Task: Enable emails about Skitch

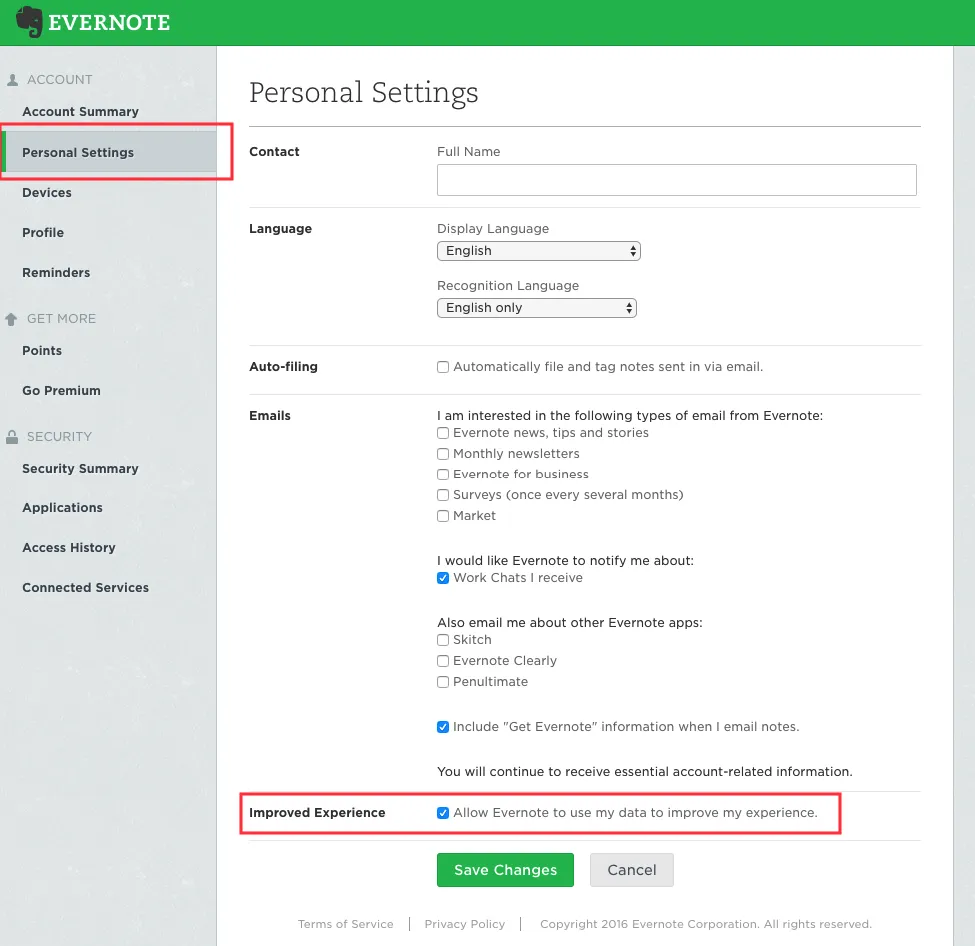Action: click(x=443, y=640)
